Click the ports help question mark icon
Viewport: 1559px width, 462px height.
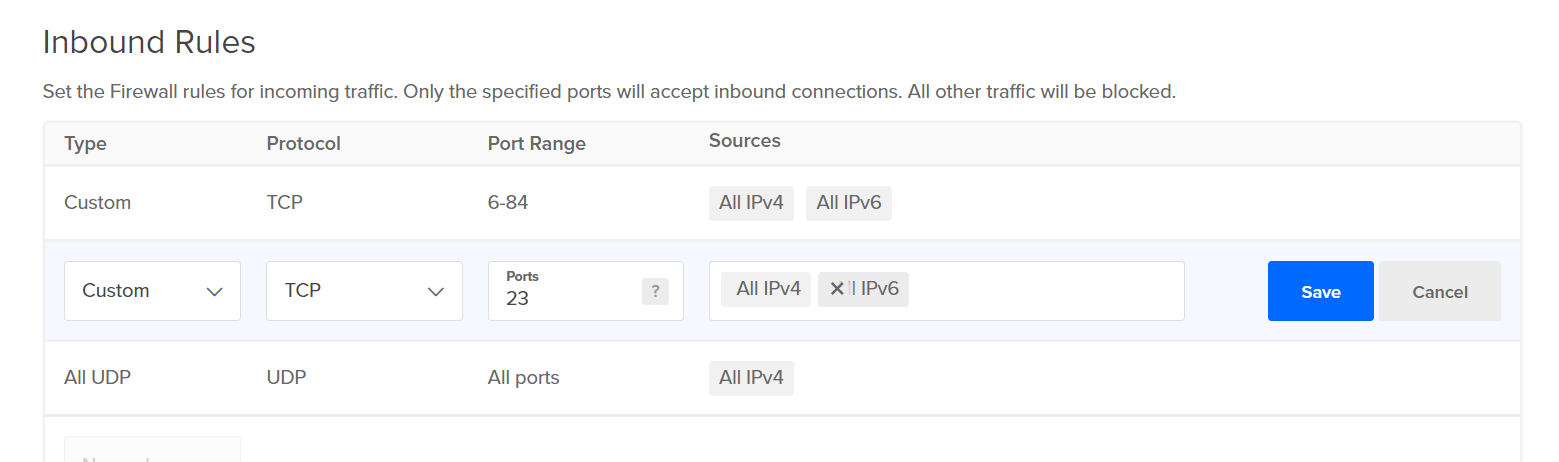[x=655, y=291]
